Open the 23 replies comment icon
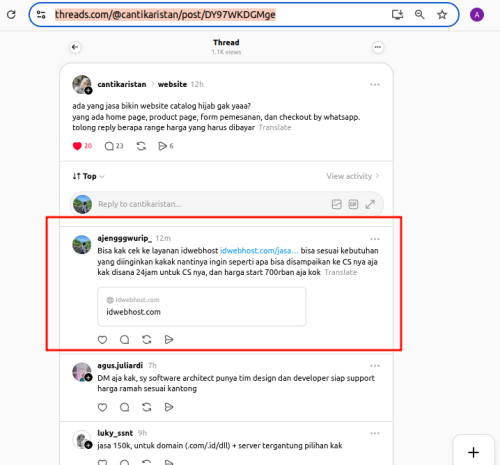Viewport: 500px width, 465px height. pyautogui.click(x=109, y=146)
